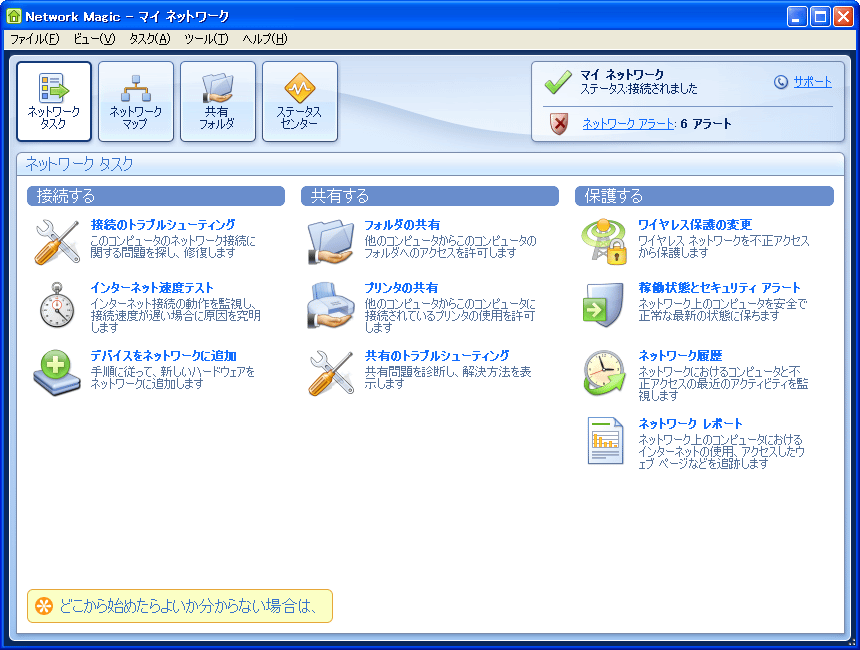
Task: Maximize the Network Magic window
Action: coord(821,16)
